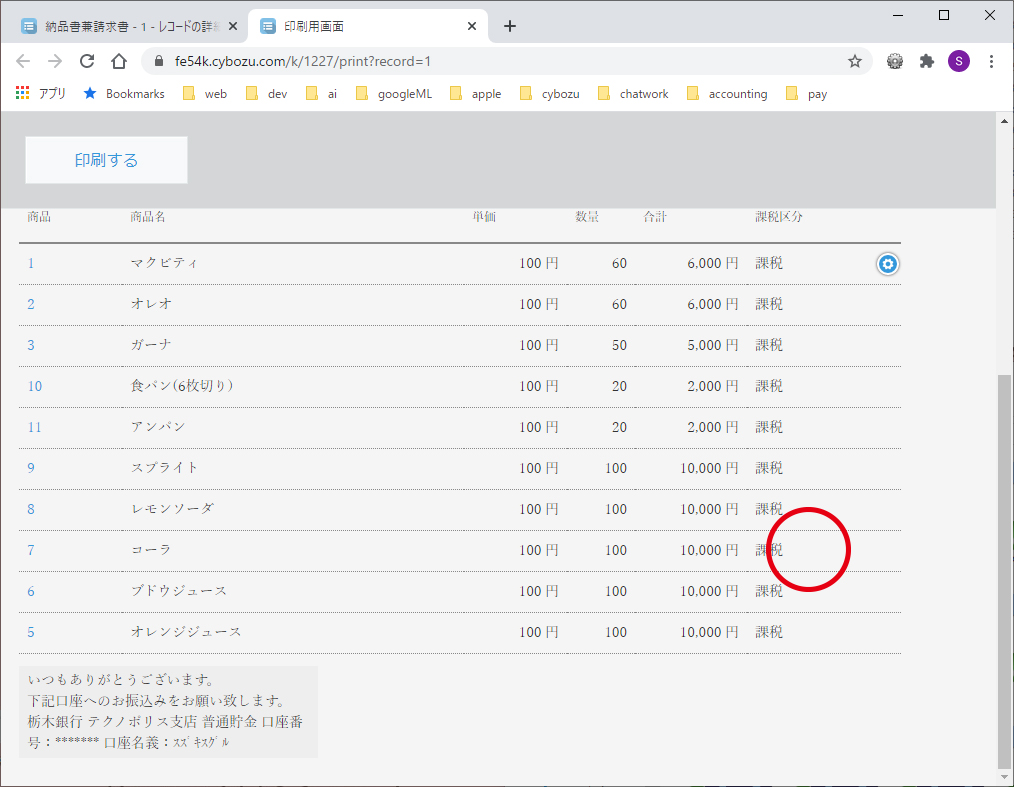Click the quantity 50 in the ガーナ row

coord(620,345)
